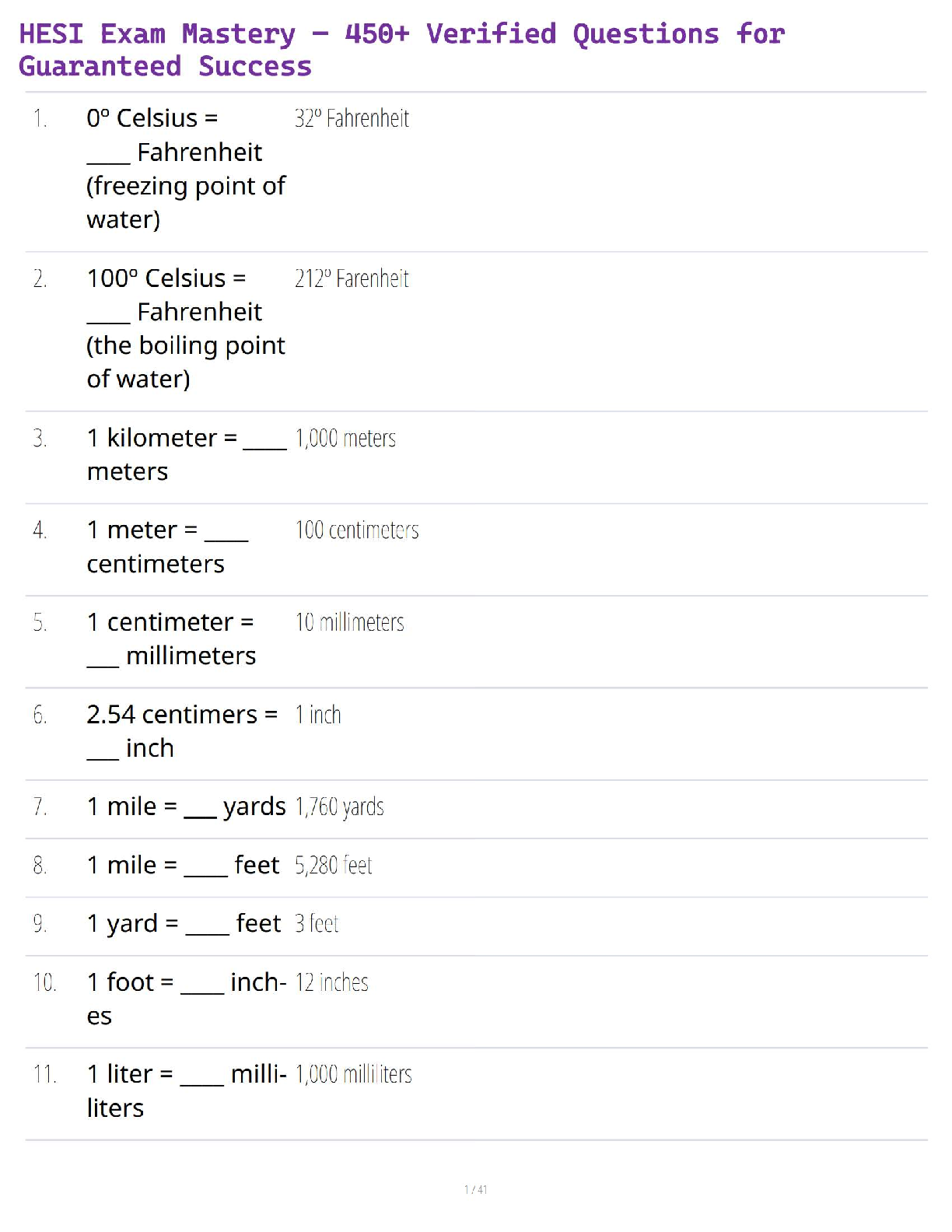This screenshot has height=1232, width=952.
Task: Click the answer "32° Fahrenheit"
Action: pyautogui.click(x=352, y=118)
